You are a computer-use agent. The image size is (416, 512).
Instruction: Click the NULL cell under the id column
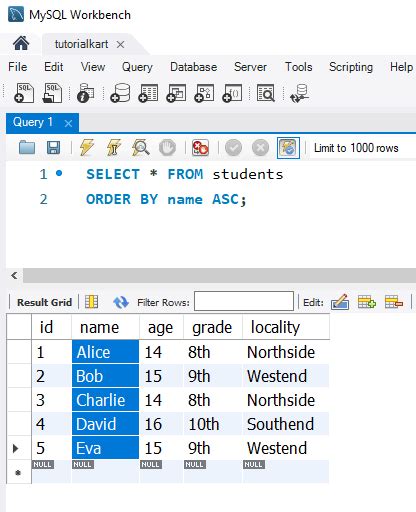point(51,472)
